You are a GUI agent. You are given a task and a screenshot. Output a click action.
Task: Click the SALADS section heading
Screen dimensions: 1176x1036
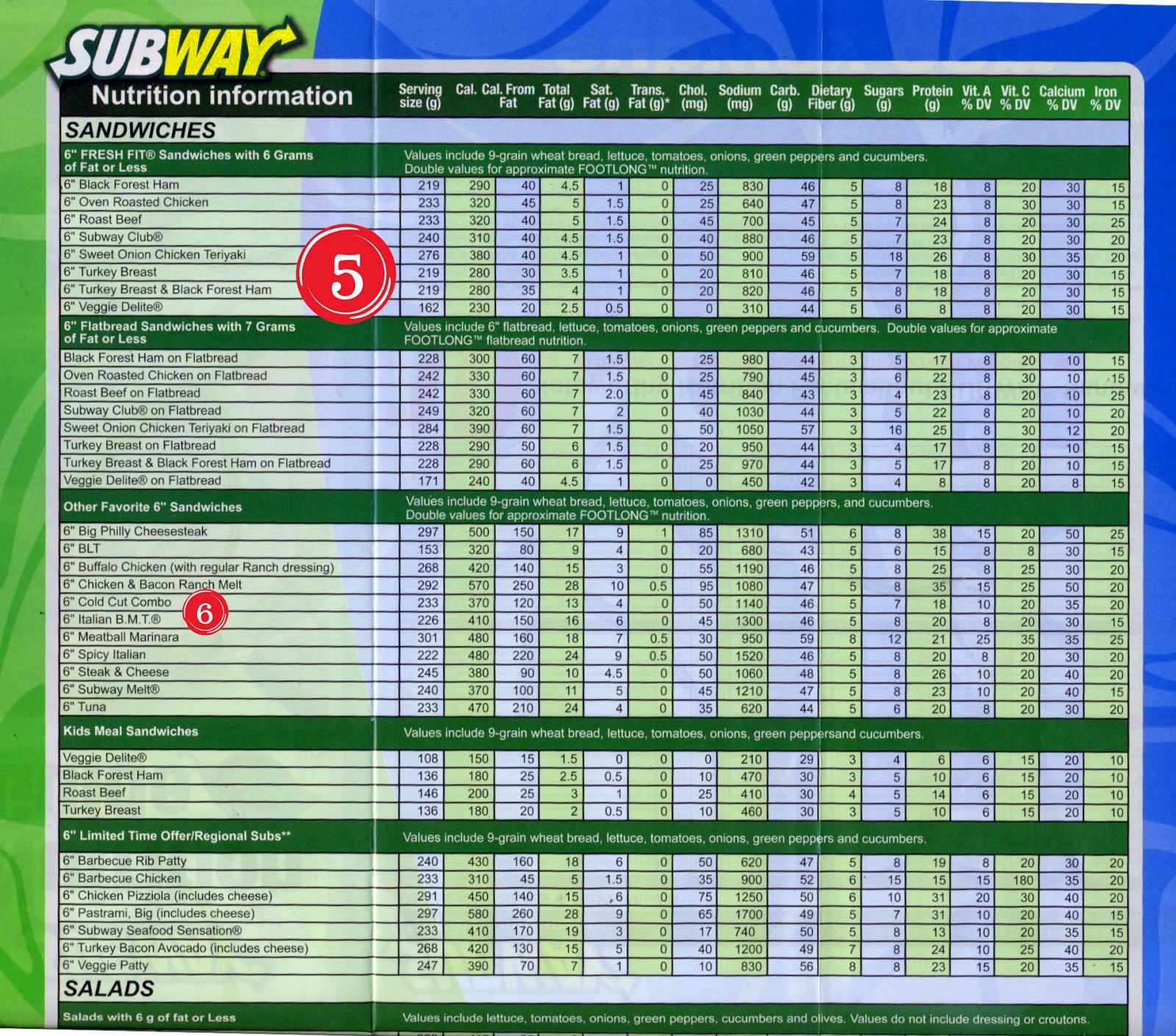point(109,989)
